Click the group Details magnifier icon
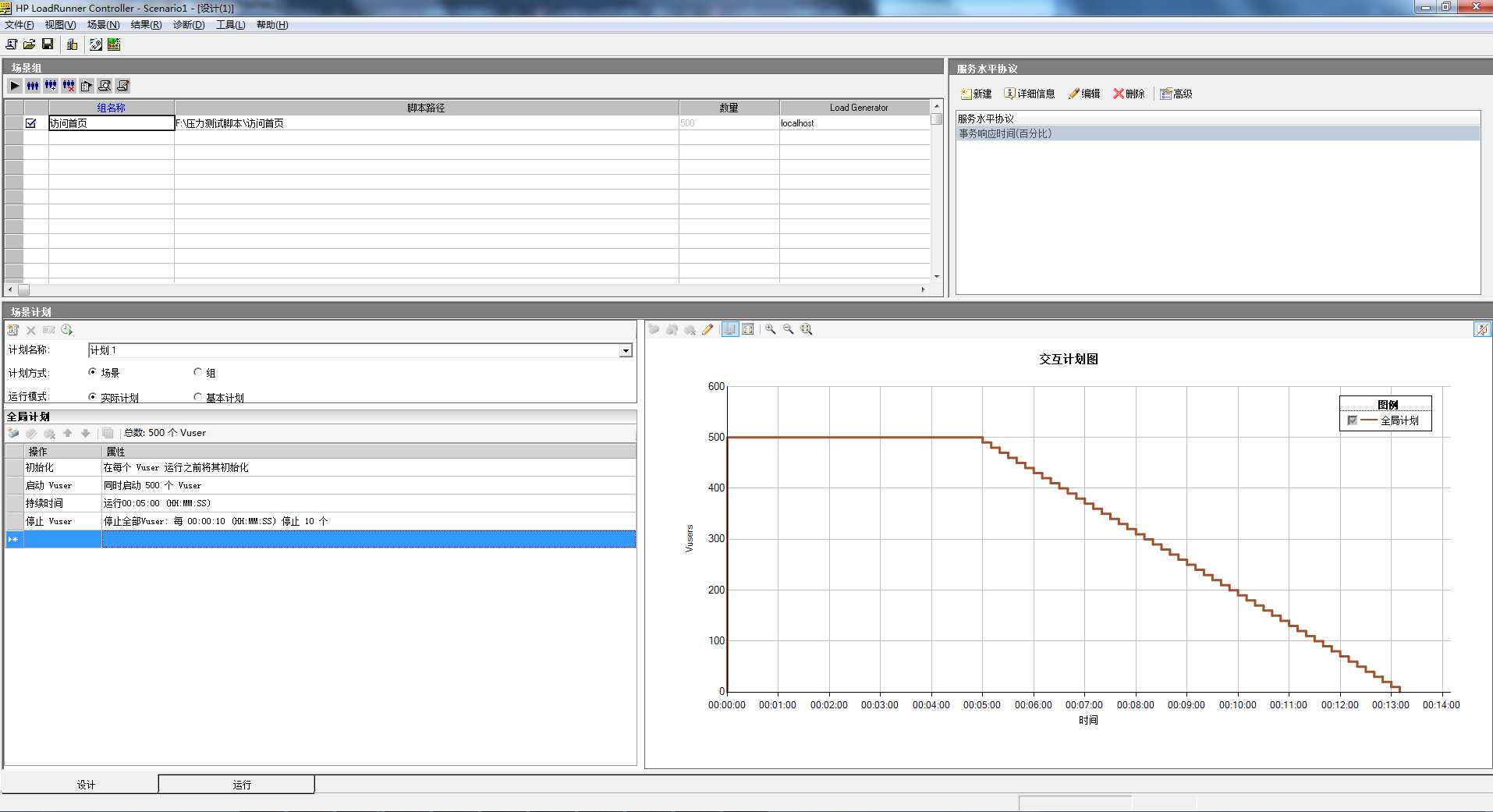This screenshot has height=812, width=1493. [x=105, y=86]
